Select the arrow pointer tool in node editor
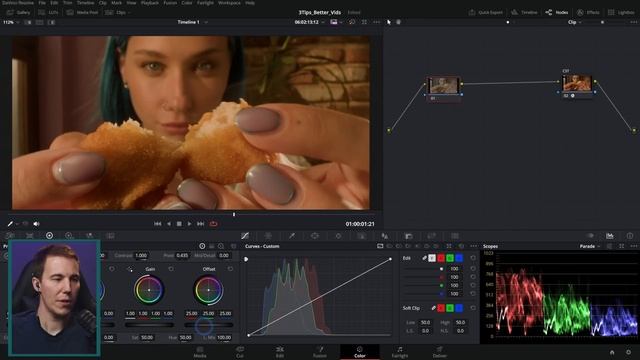The height and width of the screenshot is (360, 640). tap(389, 22)
